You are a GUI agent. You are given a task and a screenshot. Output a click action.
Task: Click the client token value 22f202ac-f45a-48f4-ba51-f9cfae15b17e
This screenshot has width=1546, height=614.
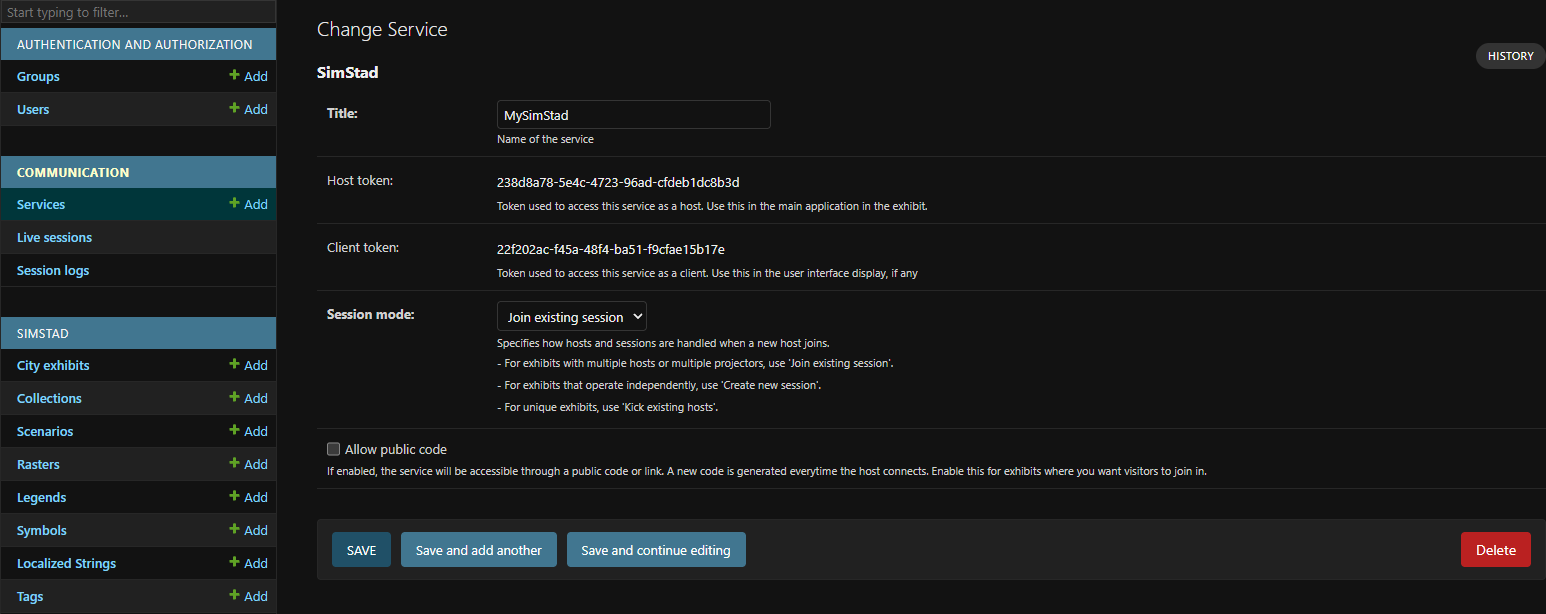pos(611,248)
